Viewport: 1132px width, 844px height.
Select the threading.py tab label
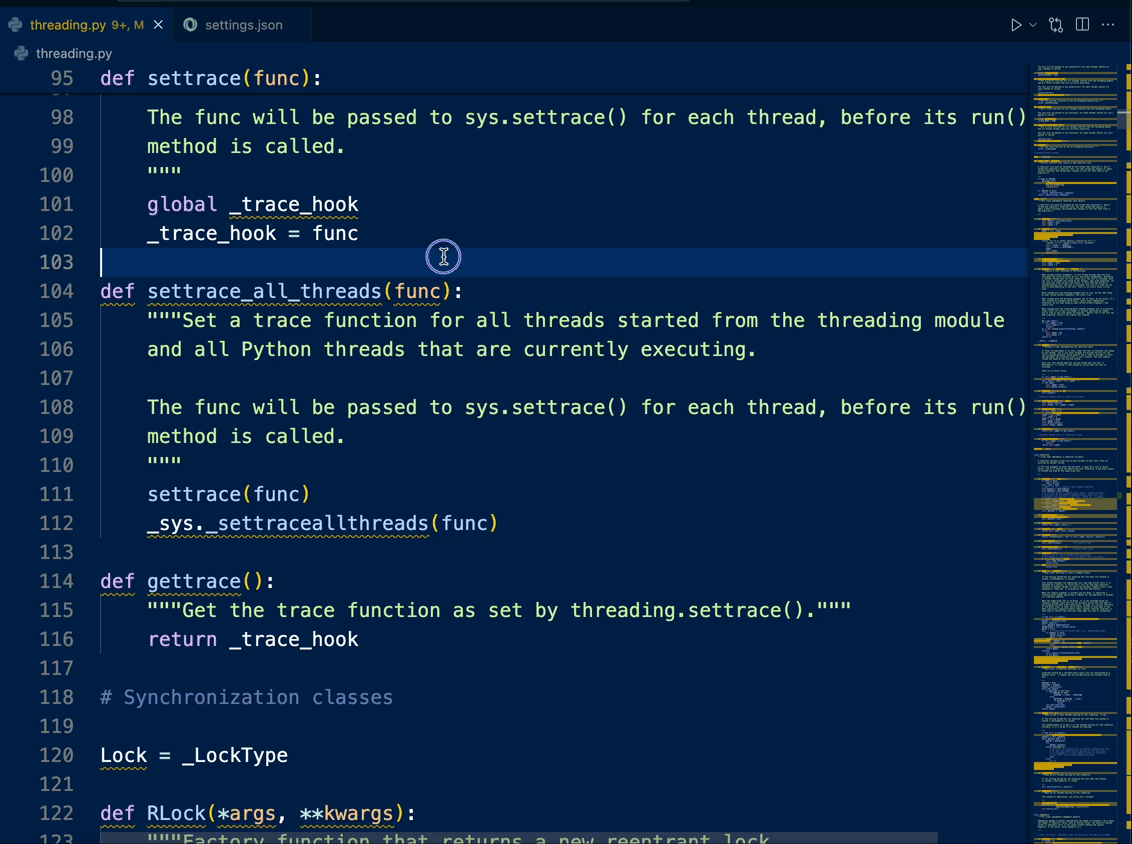coord(68,25)
